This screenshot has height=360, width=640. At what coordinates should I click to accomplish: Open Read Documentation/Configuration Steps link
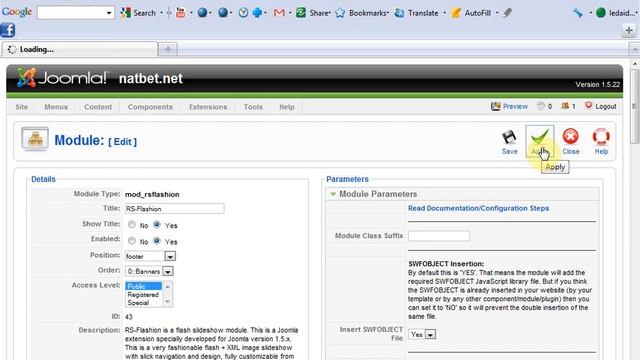click(x=478, y=208)
